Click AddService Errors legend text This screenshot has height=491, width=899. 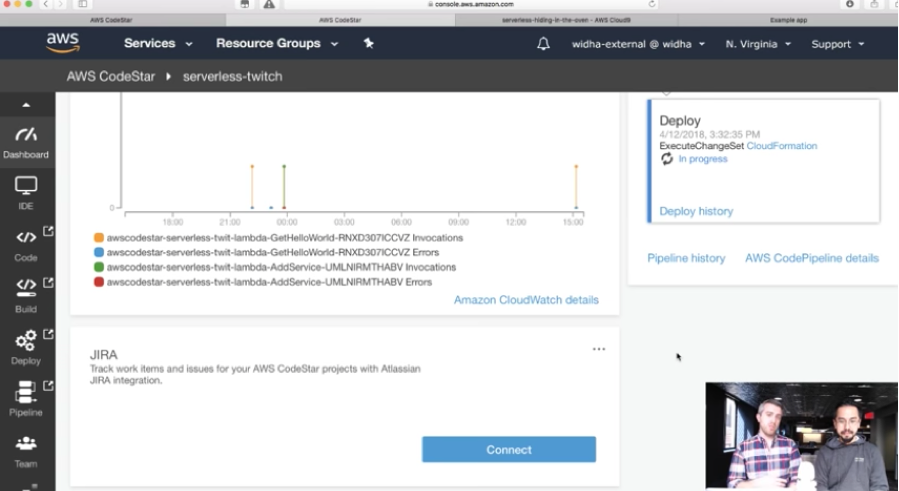(269, 282)
